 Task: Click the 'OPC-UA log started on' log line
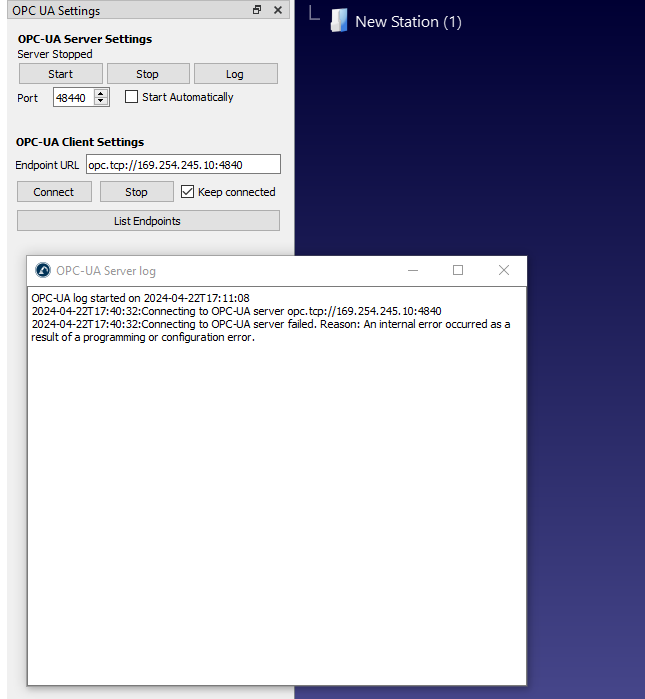coord(140,298)
